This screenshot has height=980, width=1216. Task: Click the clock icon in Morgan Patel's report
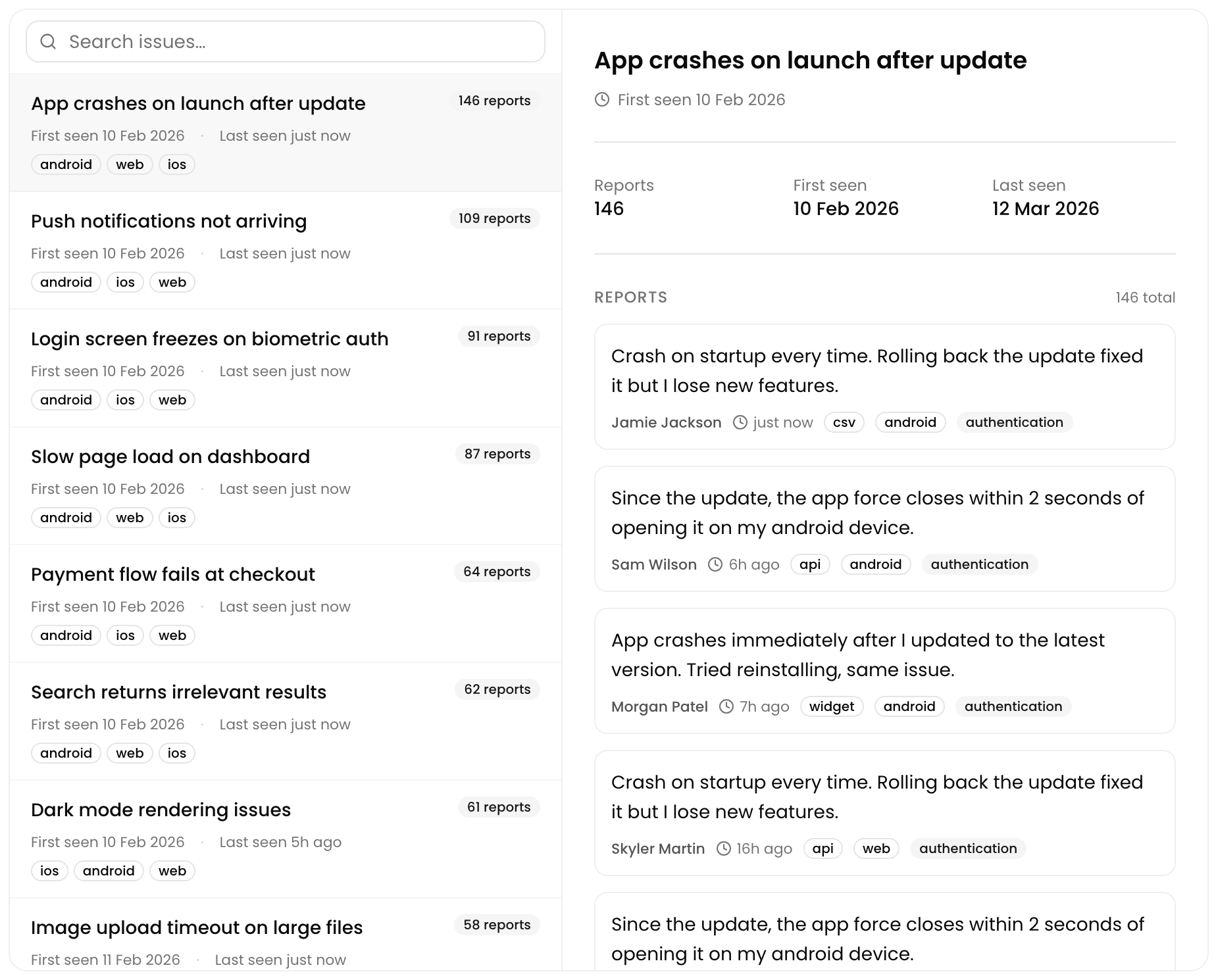(x=726, y=706)
